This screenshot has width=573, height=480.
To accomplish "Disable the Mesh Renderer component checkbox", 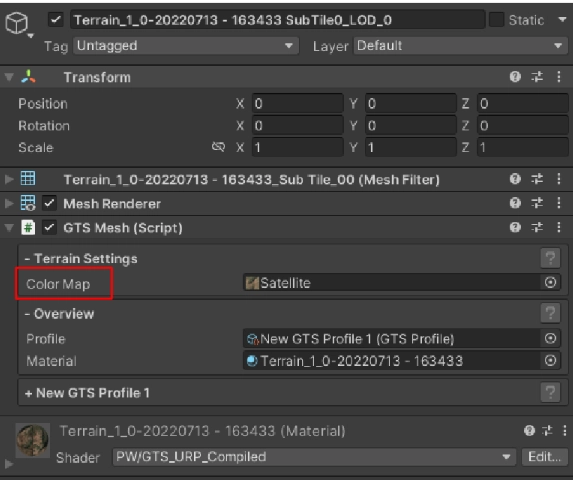I will pos(49,203).
